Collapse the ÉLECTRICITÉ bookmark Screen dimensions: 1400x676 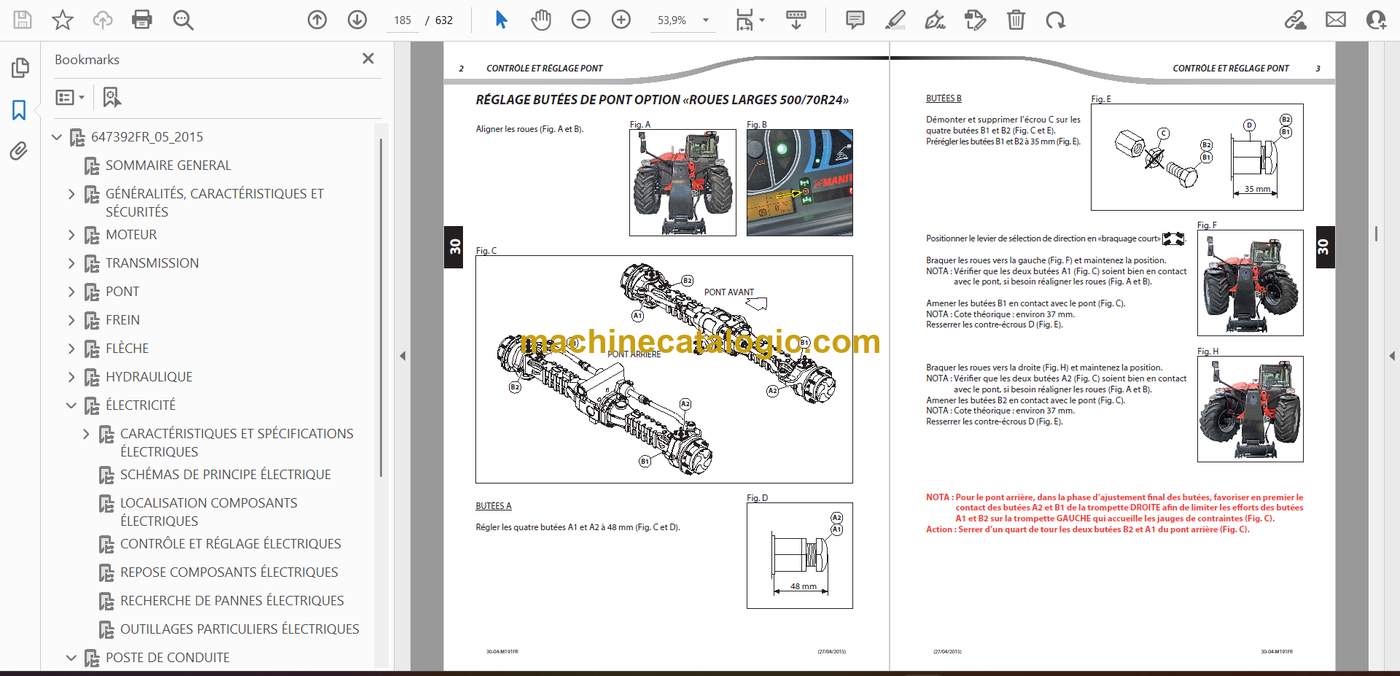tap(71, 405)
